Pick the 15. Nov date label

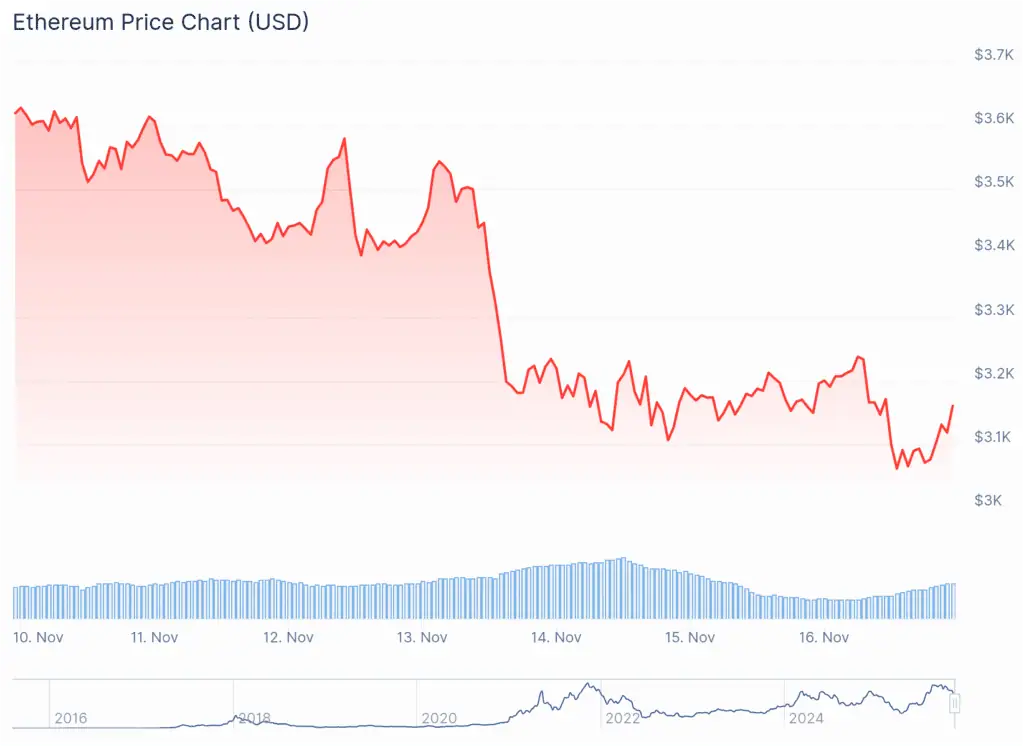690,637
